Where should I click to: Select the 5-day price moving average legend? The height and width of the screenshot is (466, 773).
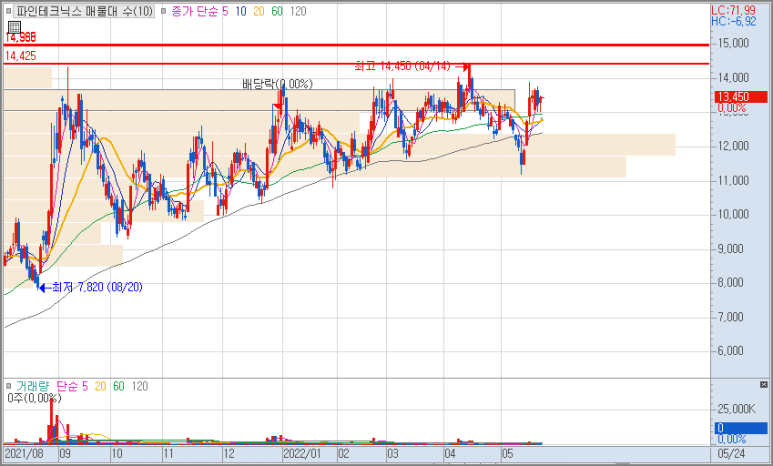[x=225, y=11]
